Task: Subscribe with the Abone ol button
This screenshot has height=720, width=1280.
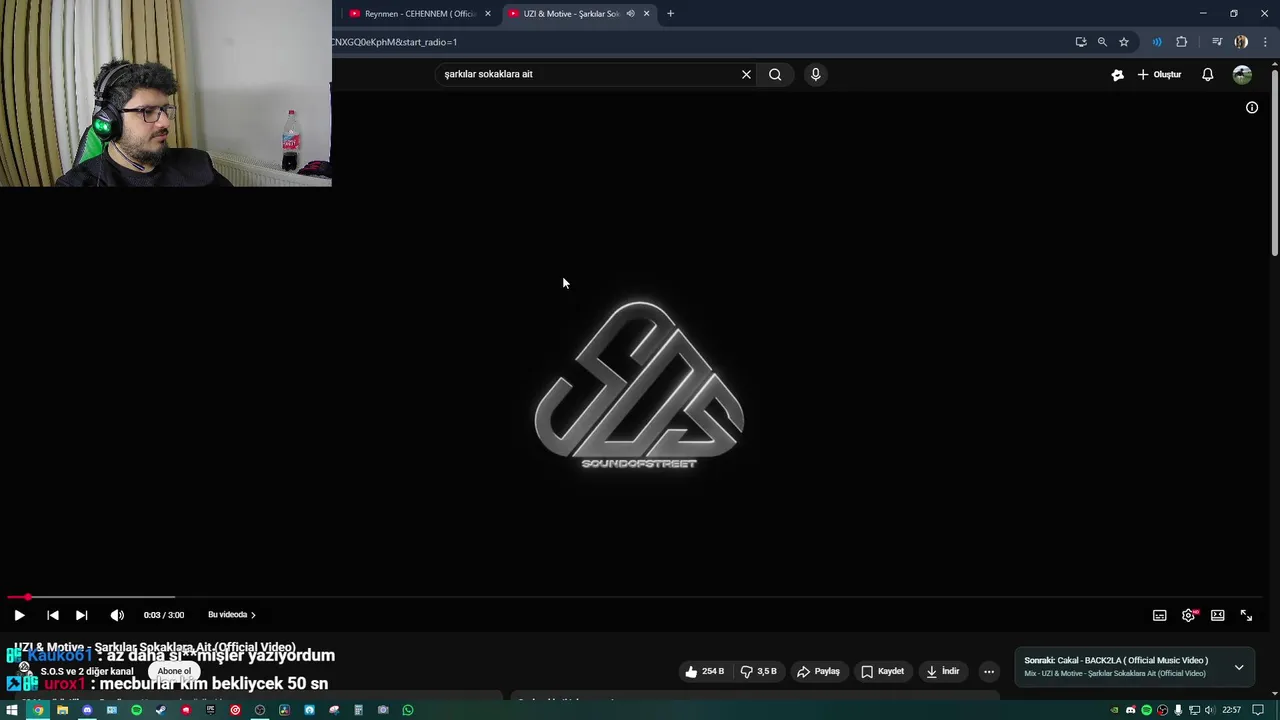Action: pyautogui.click(x=174, y=671)
